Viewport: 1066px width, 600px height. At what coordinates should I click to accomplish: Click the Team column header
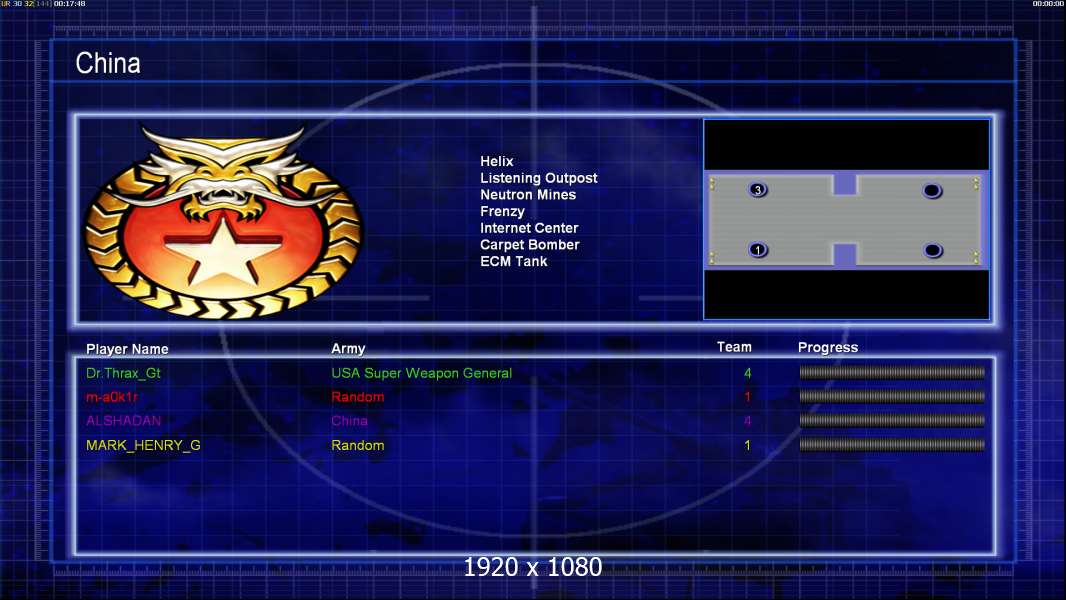[x=734, y=347]
